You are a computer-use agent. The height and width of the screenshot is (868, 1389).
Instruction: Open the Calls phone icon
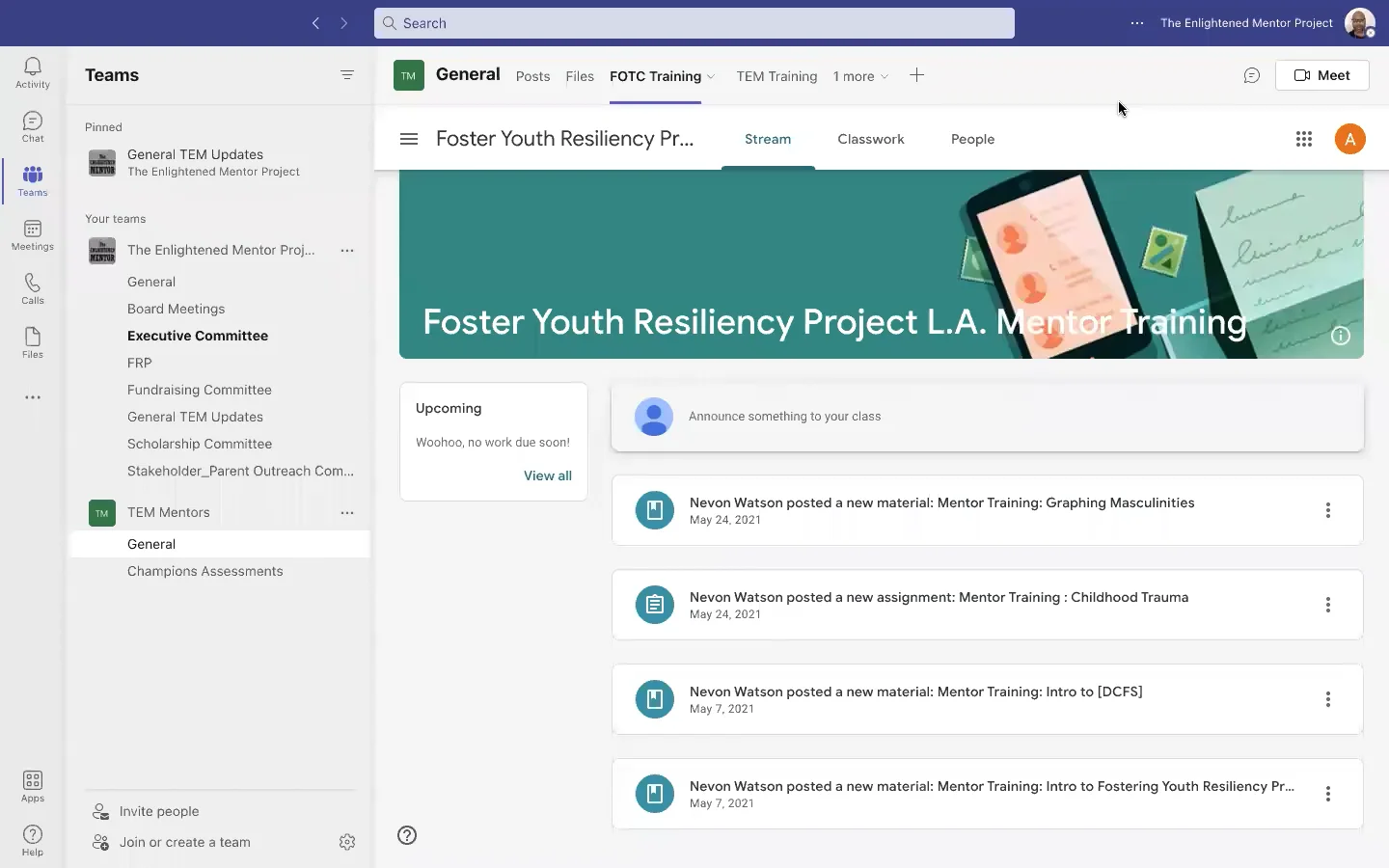[x=33, y=288]
